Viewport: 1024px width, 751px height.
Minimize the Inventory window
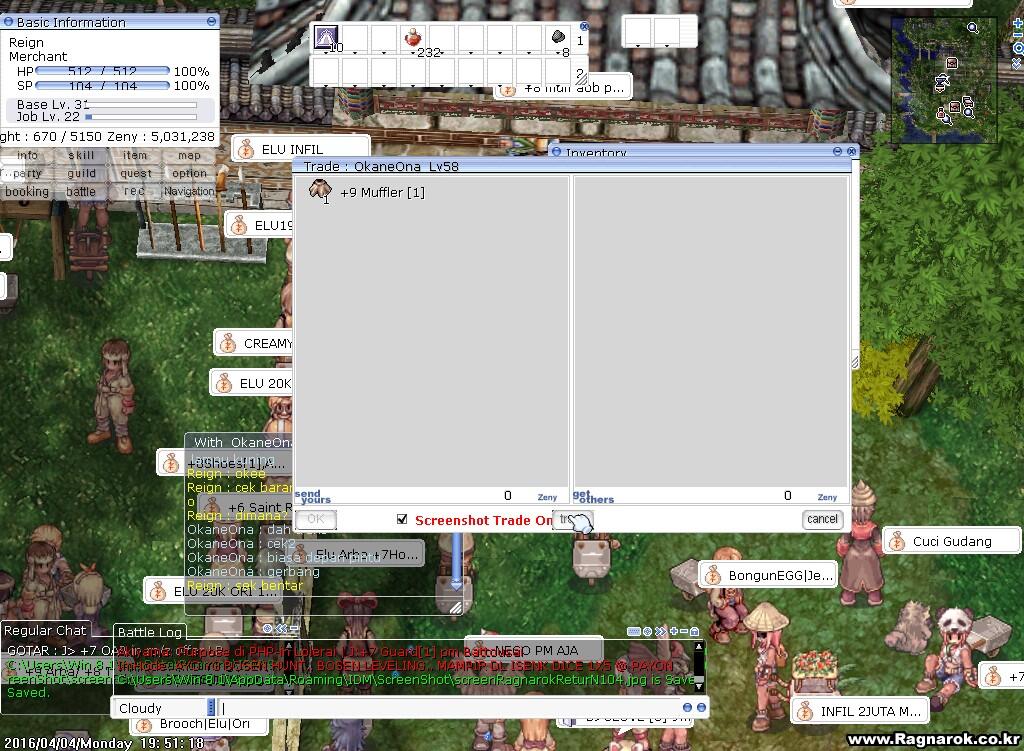tap(837, 152)
